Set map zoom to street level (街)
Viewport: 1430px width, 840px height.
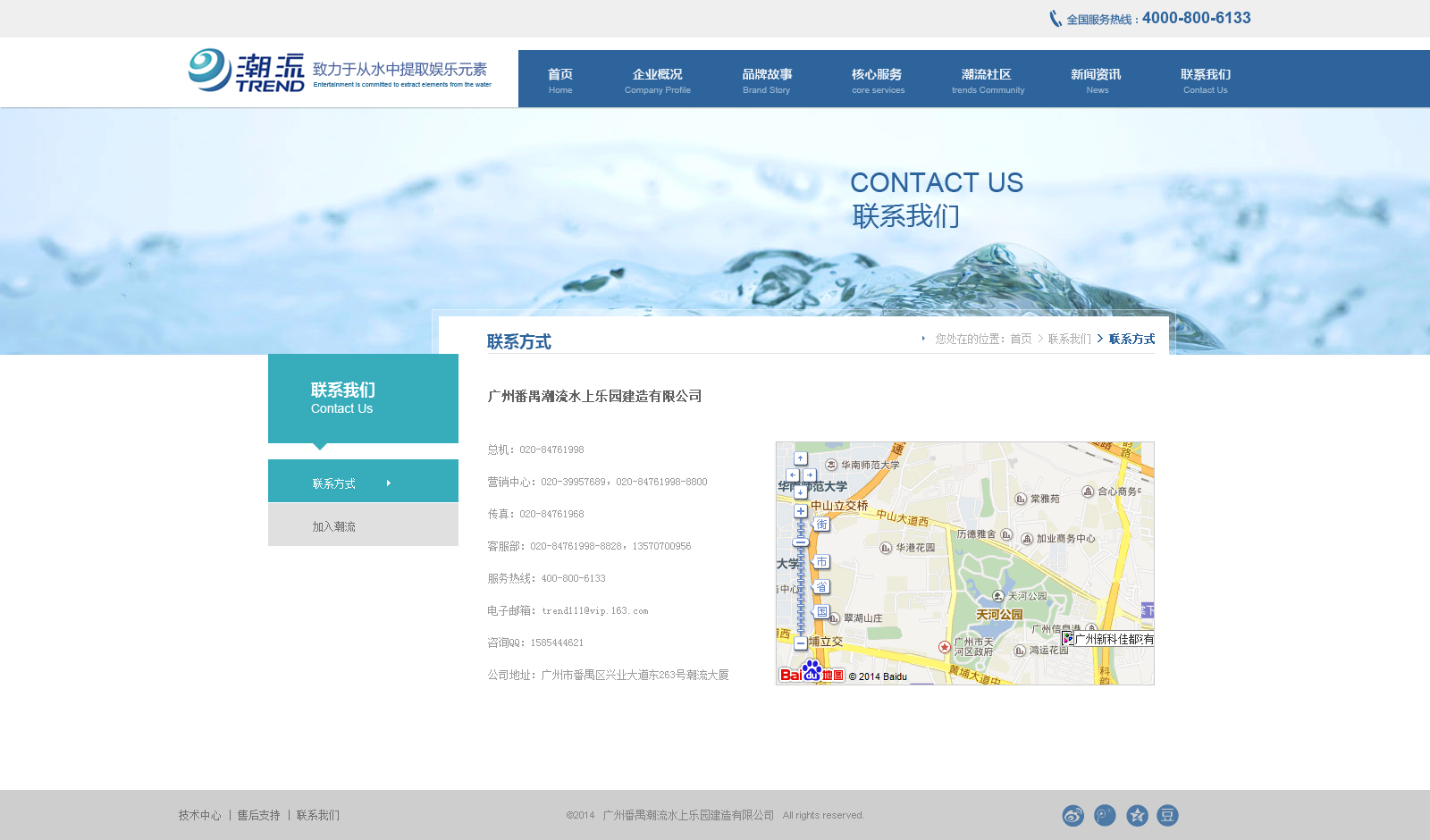click(821, 525)
